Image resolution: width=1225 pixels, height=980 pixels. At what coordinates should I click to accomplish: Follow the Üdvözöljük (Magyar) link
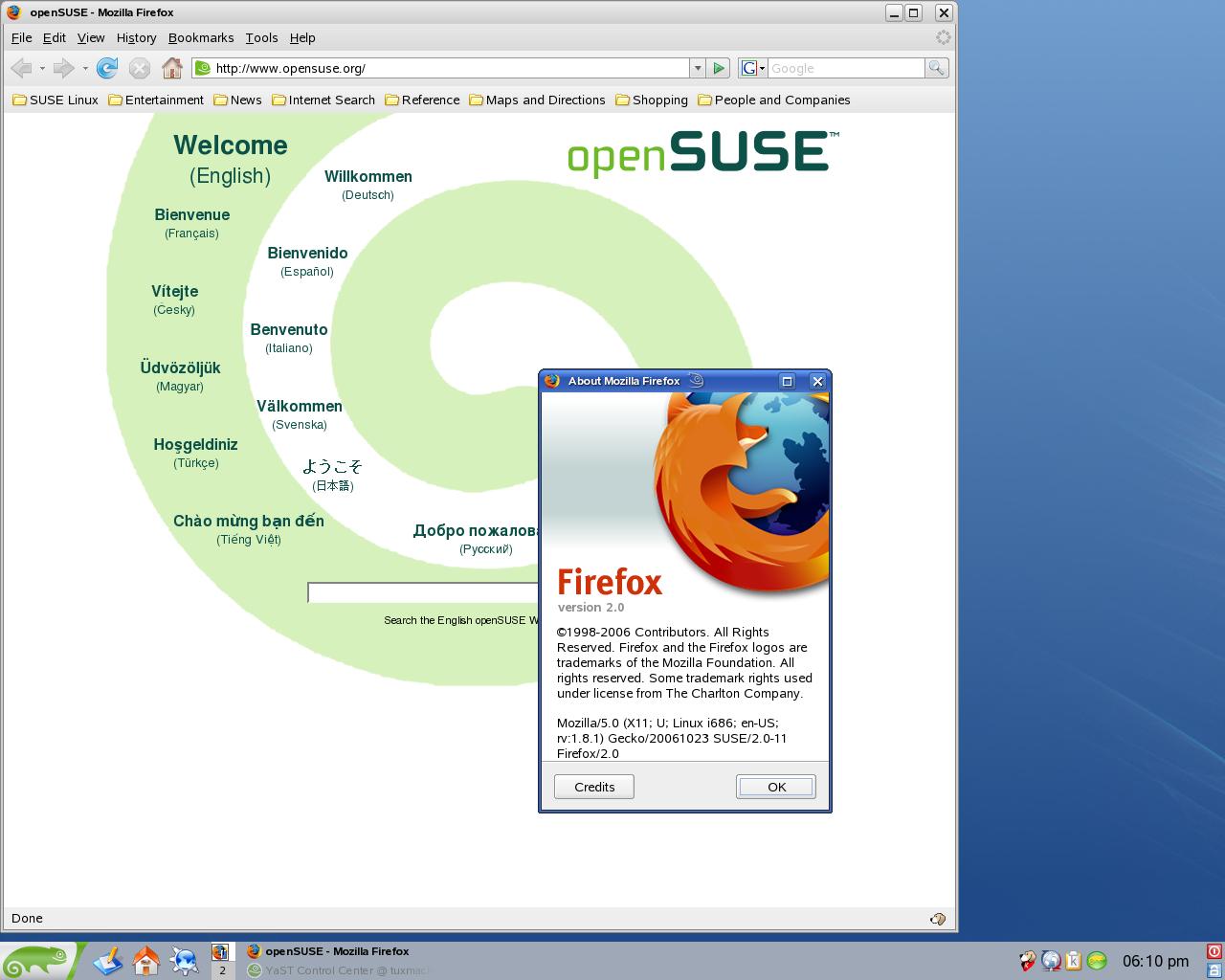click(180, 375)
